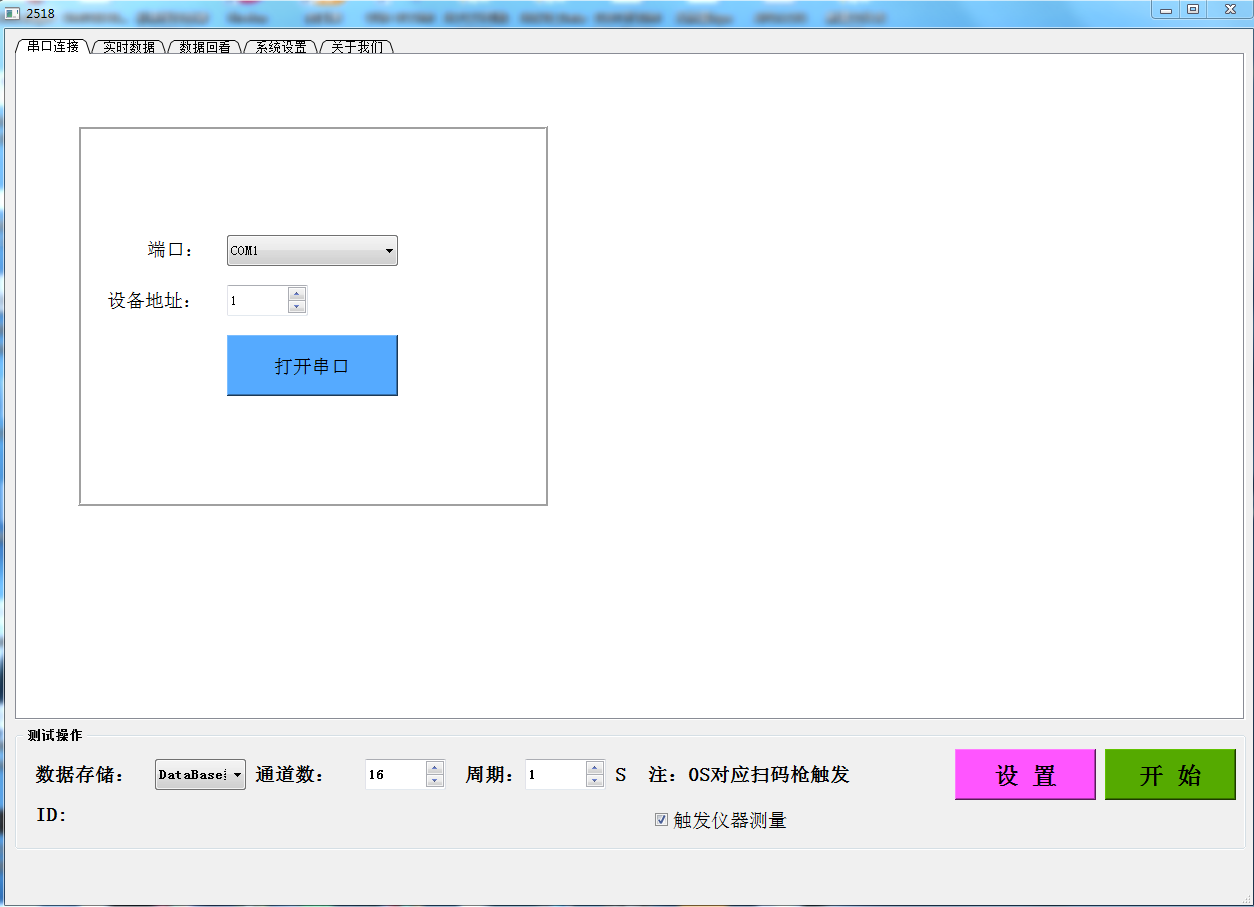Expand the 数据存储 DataBase dropdown
The height and width of the screenshot is (907, 1254).
200,775
